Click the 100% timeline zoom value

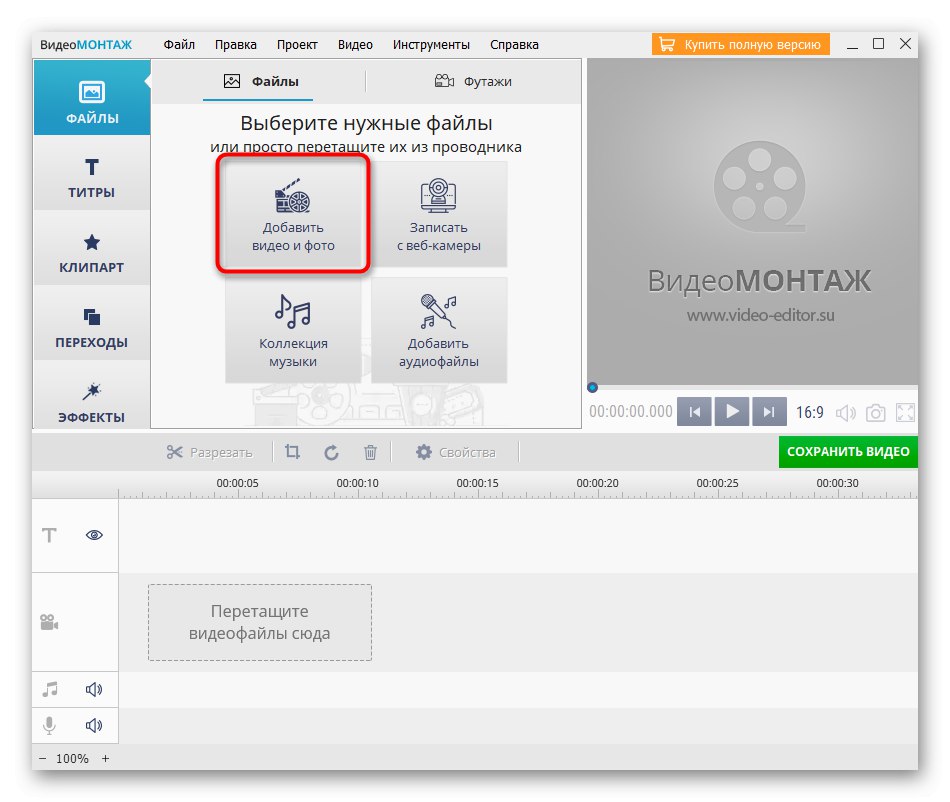click(x=72, y=758)
